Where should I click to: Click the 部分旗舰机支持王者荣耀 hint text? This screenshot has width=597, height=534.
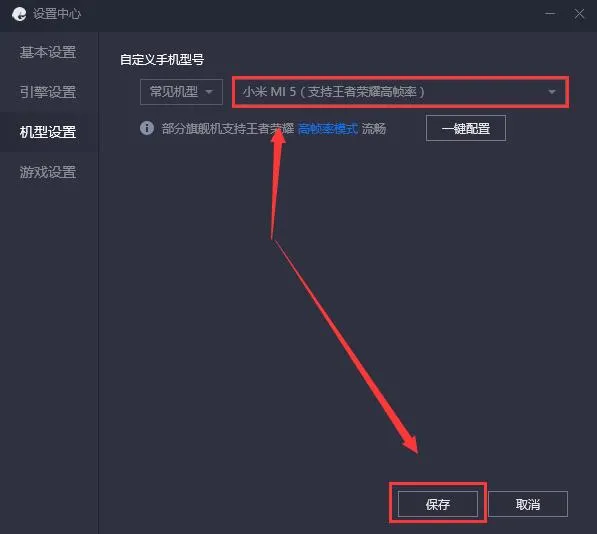pos(228,129)
